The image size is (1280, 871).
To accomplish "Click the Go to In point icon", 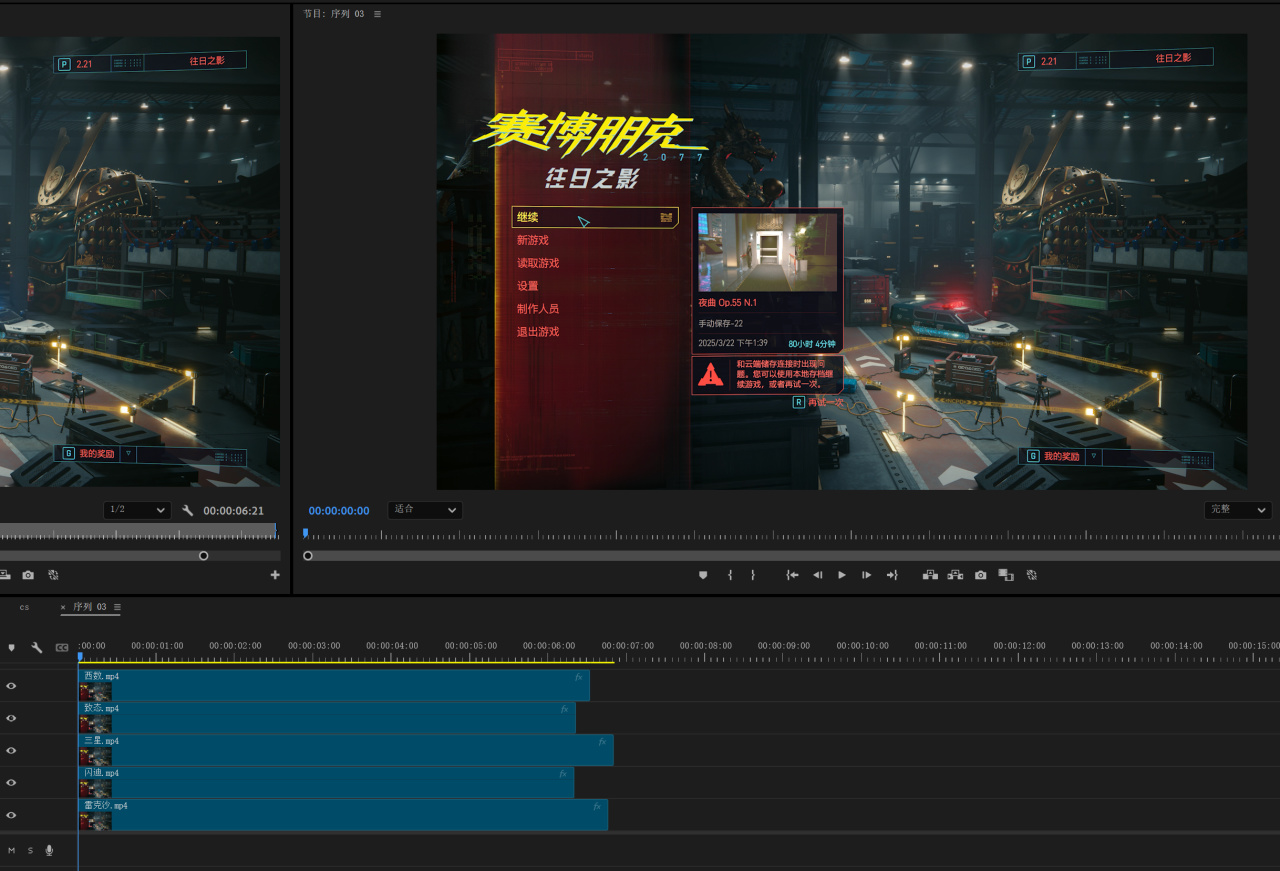I will coord(792,575).
